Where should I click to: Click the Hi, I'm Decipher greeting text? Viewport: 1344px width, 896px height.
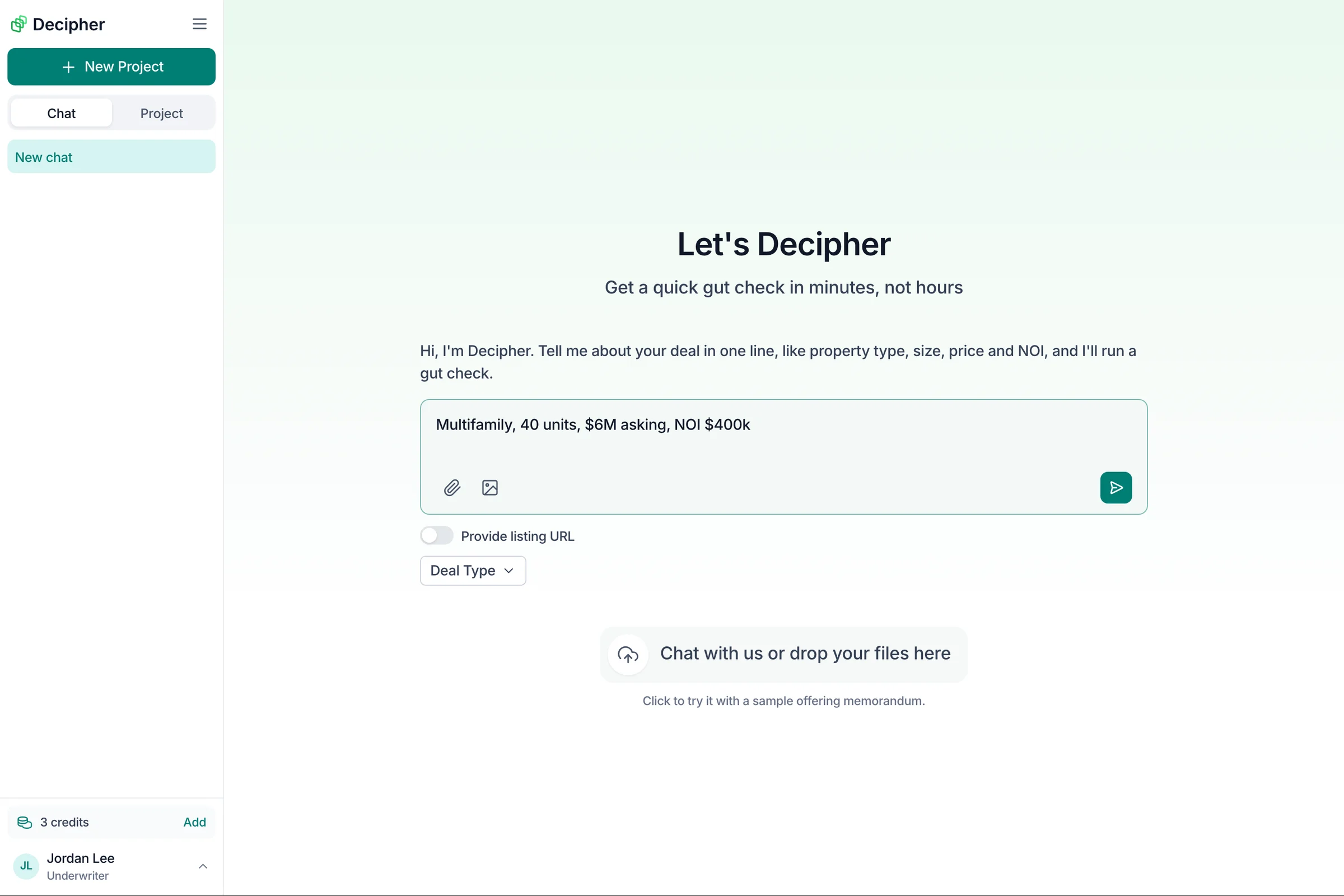tap(778, 362)
